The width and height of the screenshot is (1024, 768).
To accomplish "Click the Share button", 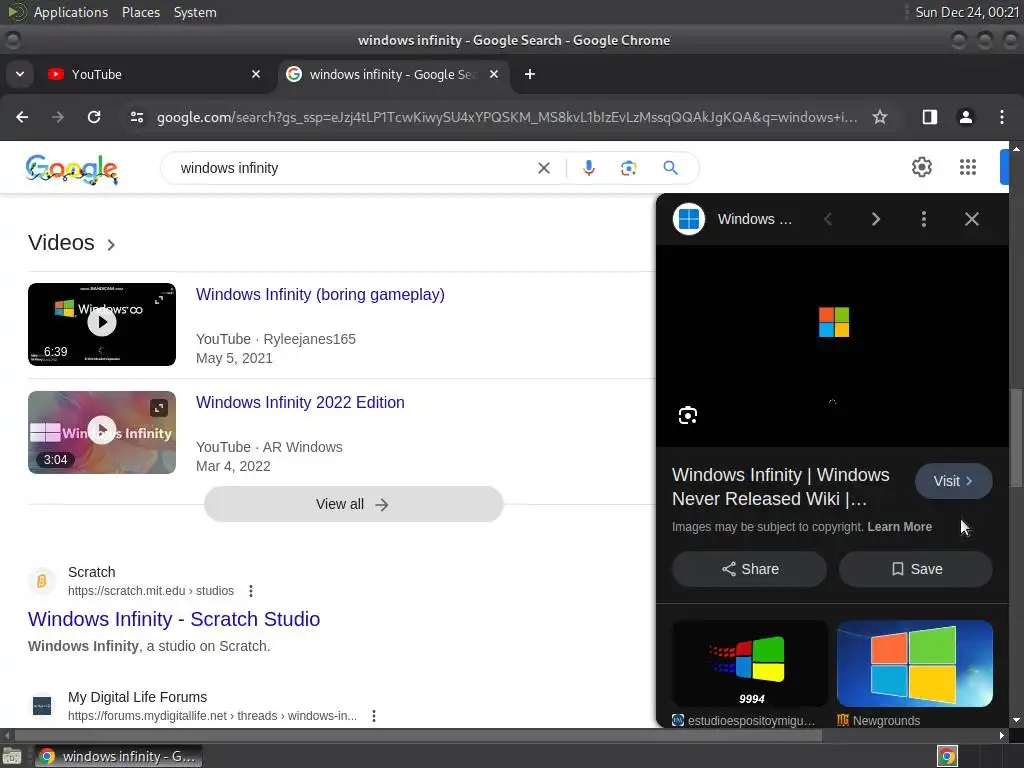I will [750, 569].
